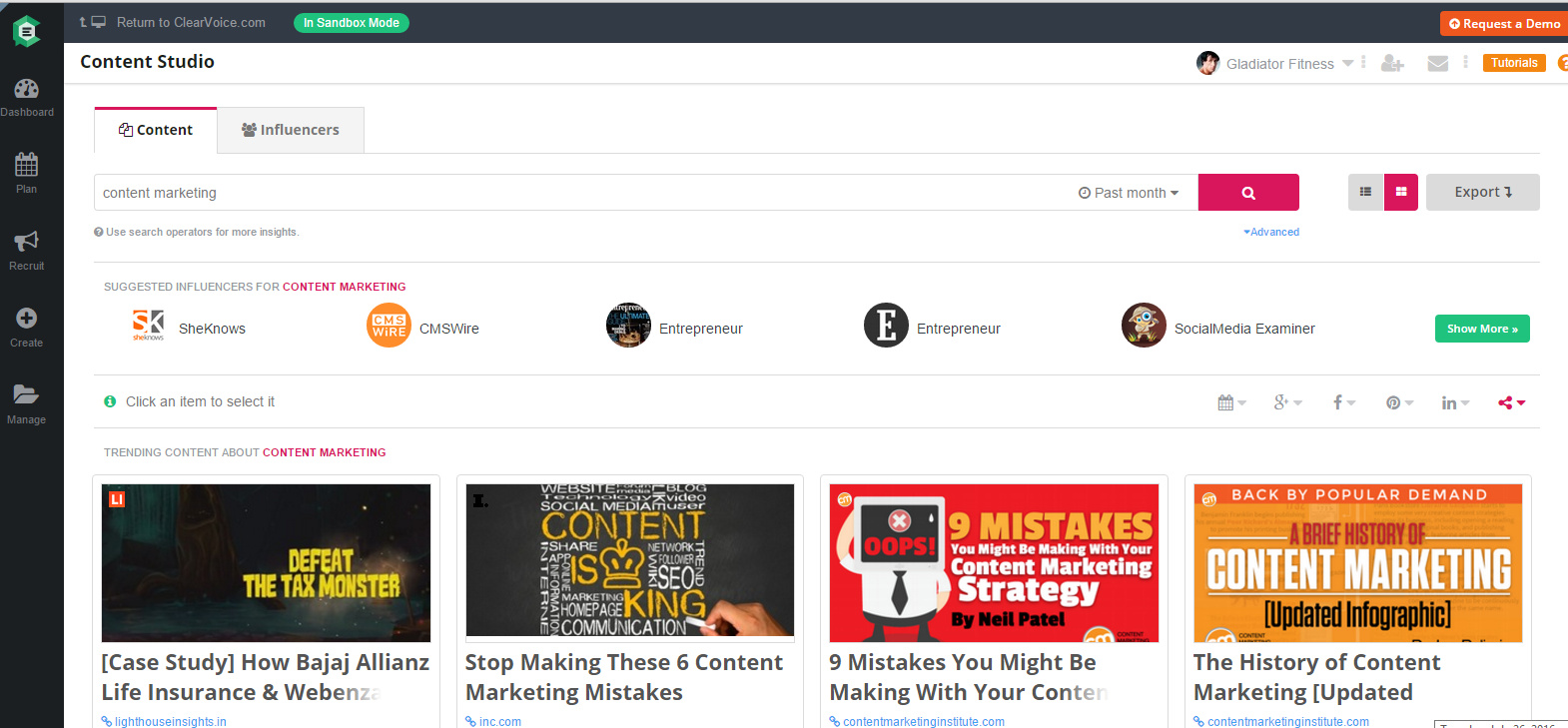1568x728 pixels.
Task: Click the Request a Demo button
Action: point(1504,23)
